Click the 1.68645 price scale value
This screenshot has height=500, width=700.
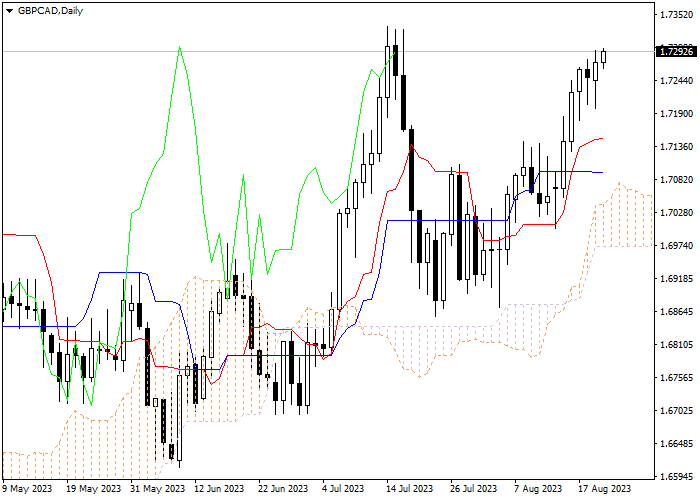coord(676,312)
